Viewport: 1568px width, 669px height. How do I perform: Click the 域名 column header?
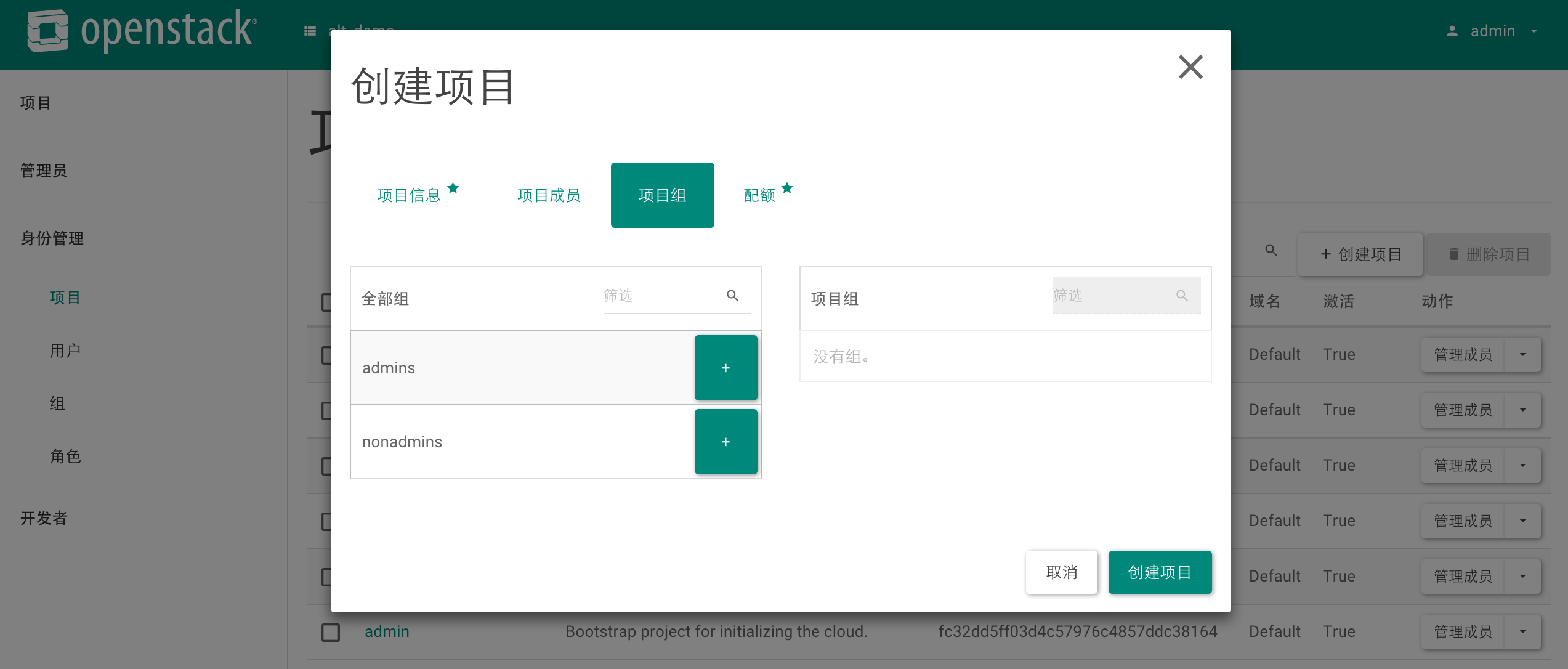tap(1265, 301)
